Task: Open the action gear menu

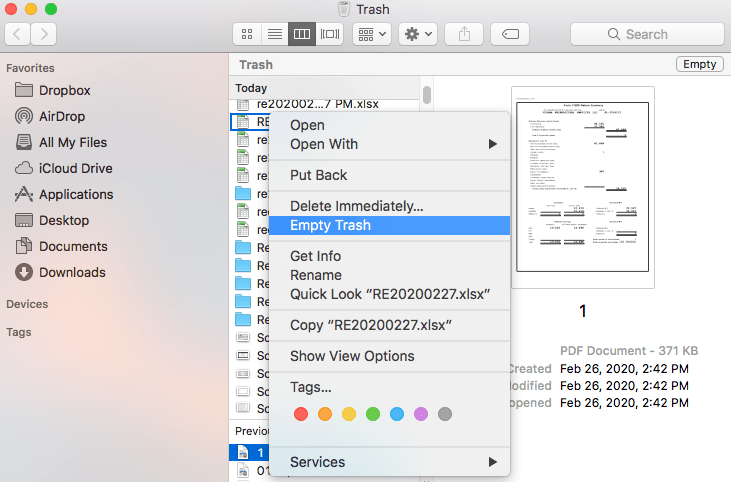Action: tap(418, 34)
